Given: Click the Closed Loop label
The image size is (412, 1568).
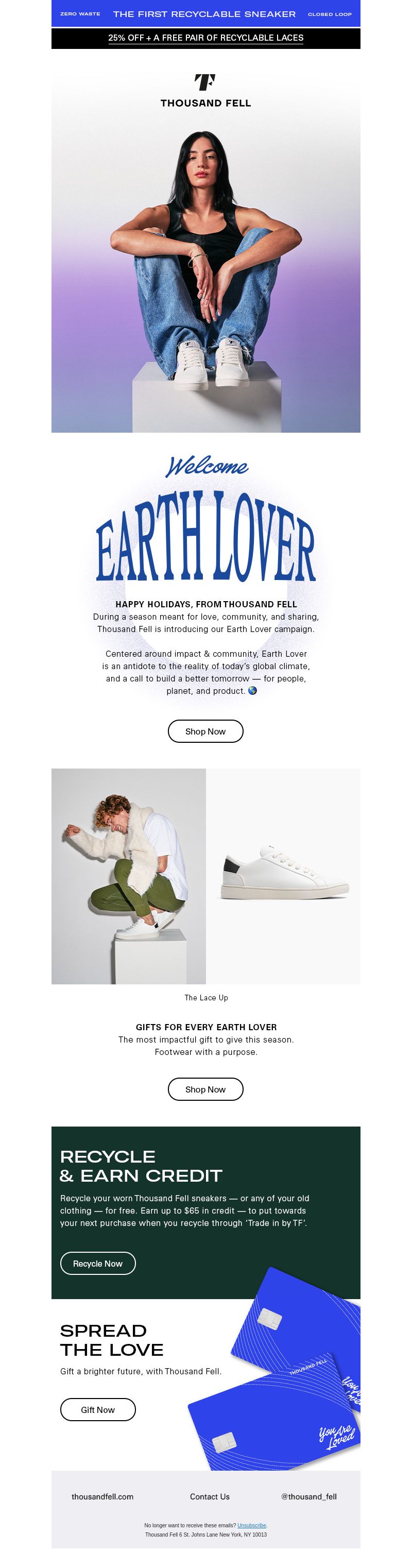Looking at the screenshot, I should click(330, 14).
